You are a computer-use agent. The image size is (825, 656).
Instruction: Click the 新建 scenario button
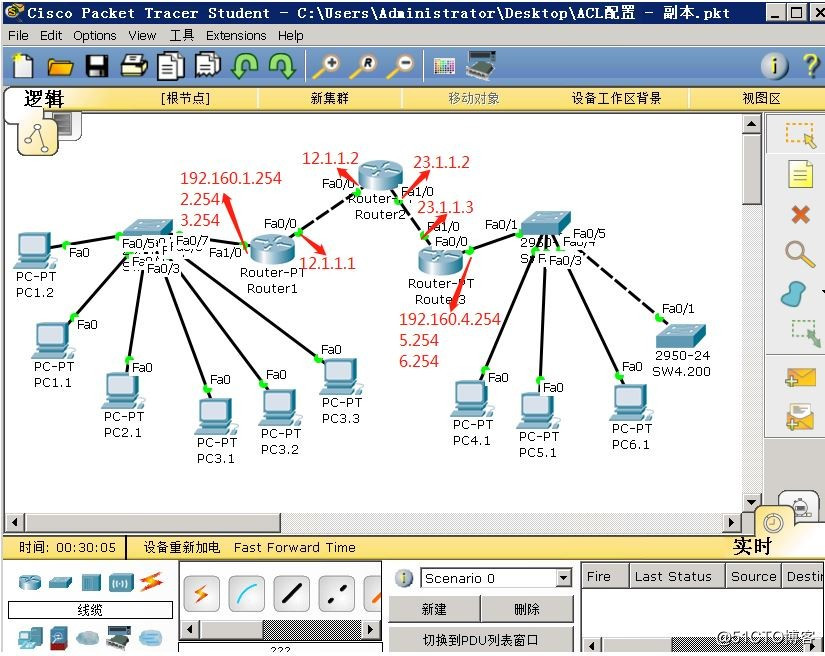(434, 609)
